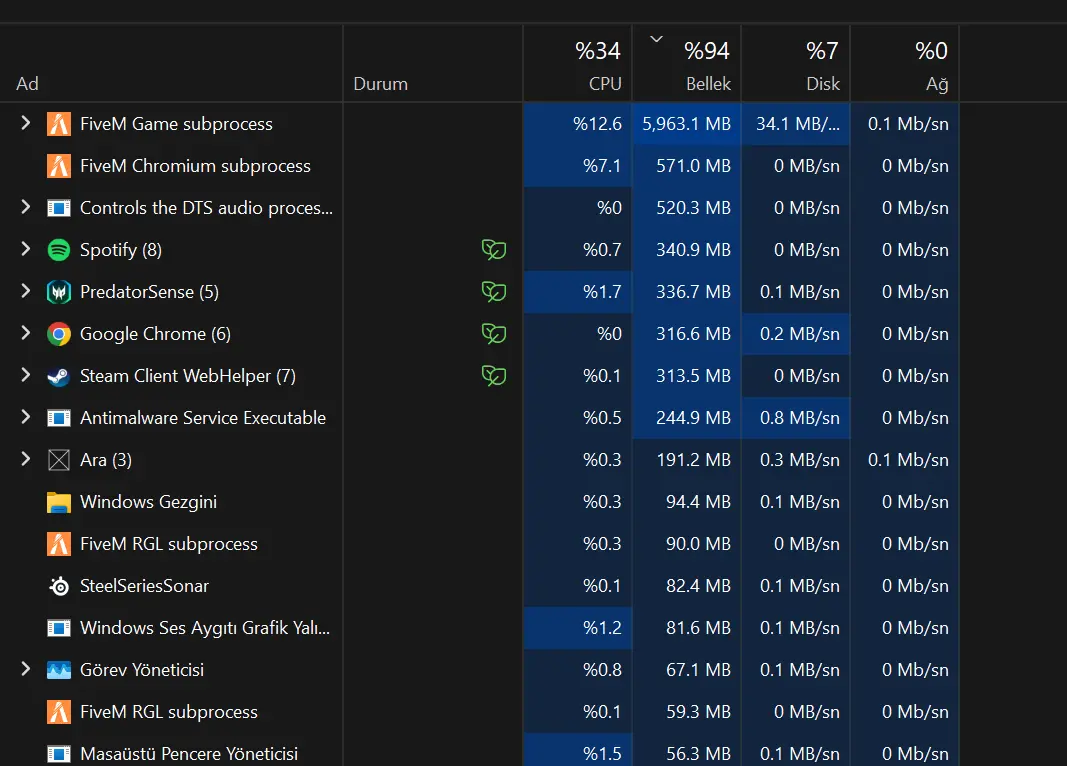Click the SteelSeriesSonar icon

point(59,586)
